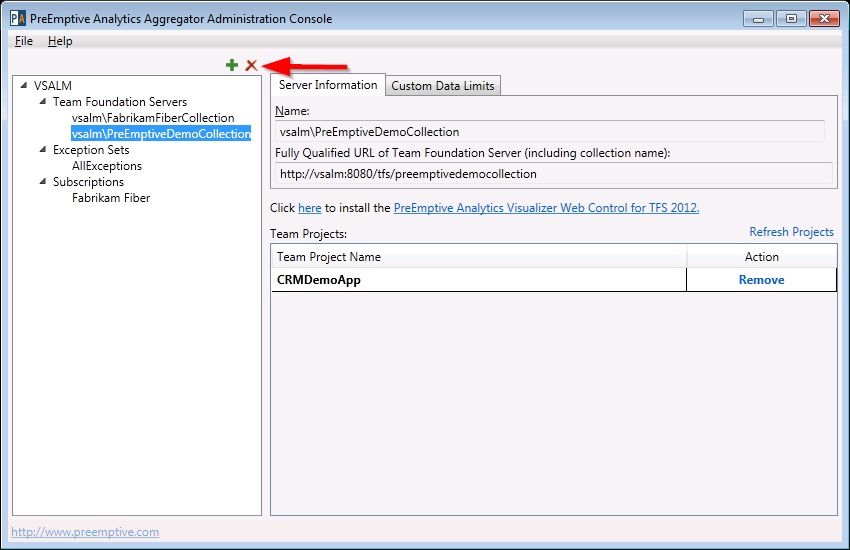Click the green plus add icon
850x550 pixels.
(232, 65)
